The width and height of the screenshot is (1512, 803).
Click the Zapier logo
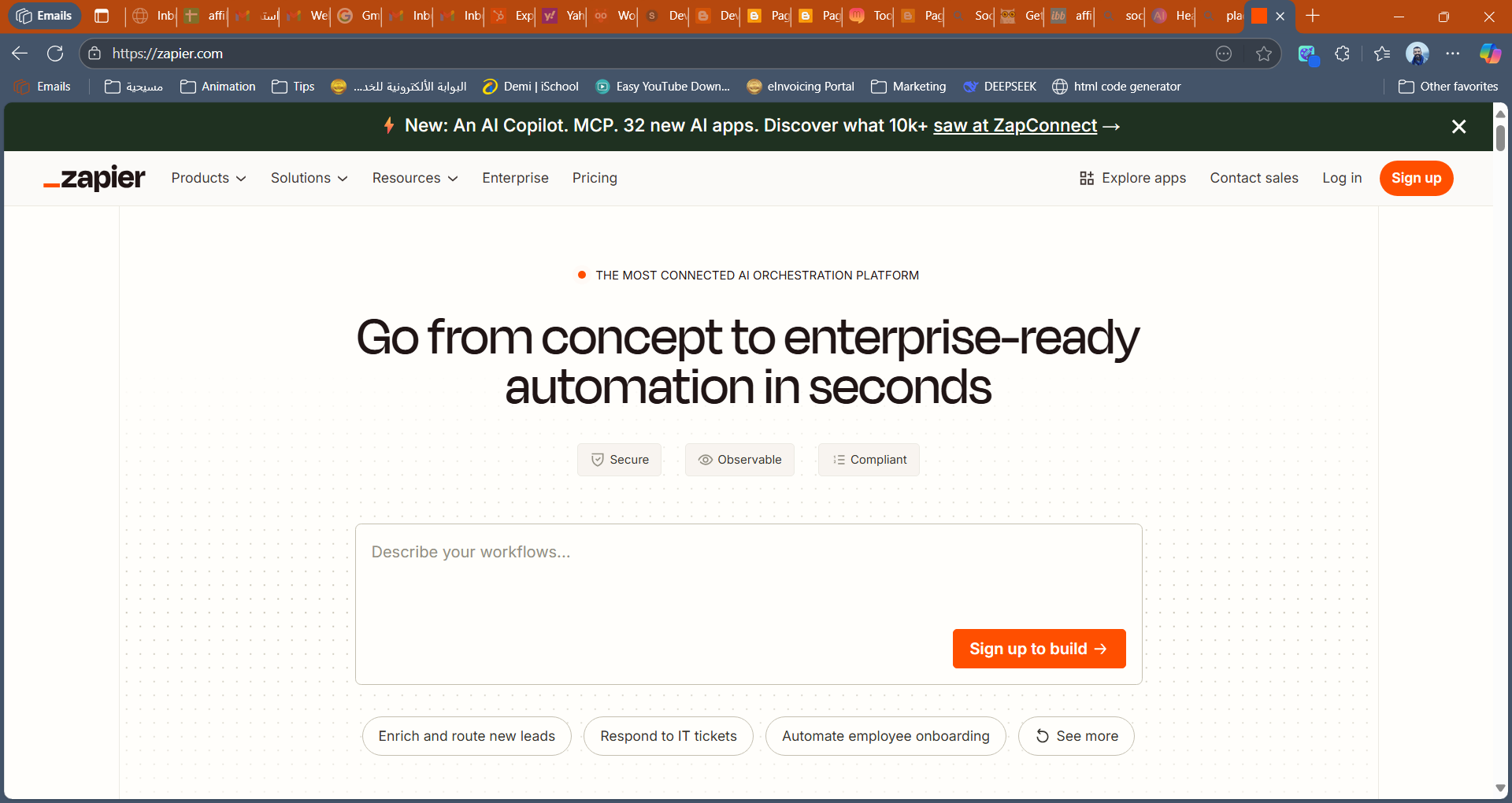[x=94, y=178]
